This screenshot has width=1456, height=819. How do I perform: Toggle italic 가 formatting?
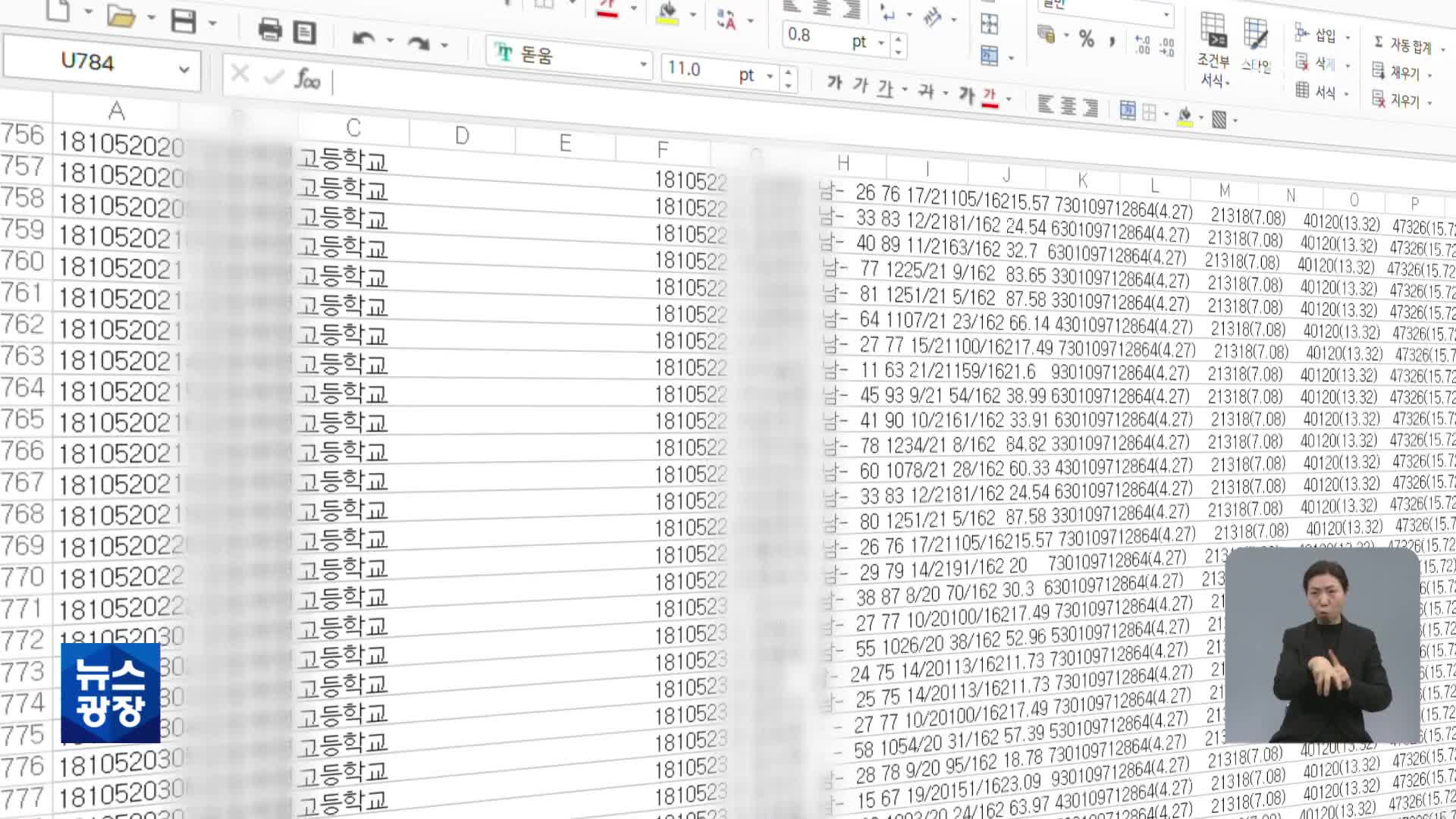point(860,85)
